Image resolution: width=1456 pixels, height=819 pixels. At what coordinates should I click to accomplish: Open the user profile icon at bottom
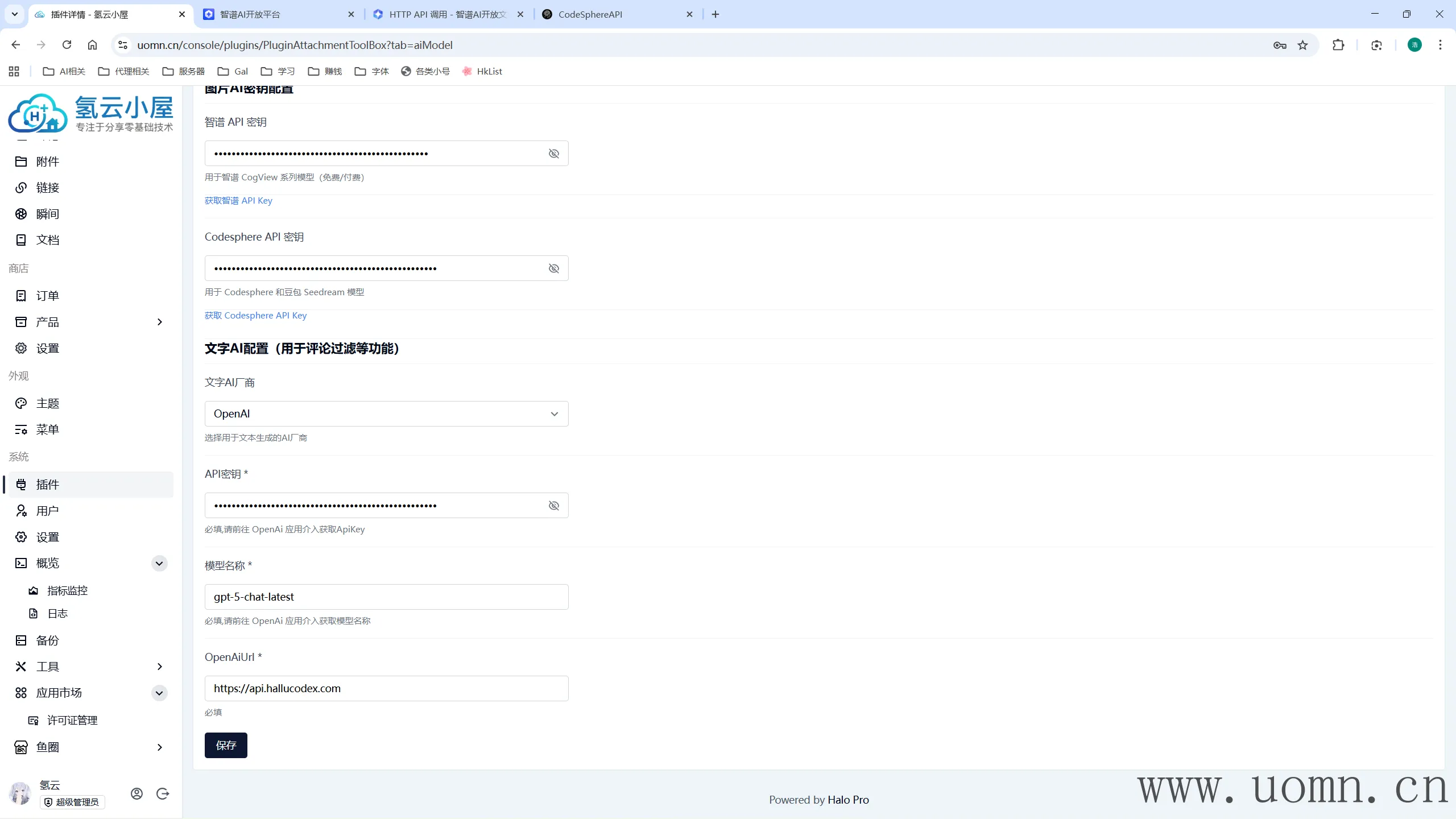[x=136, y=793]
